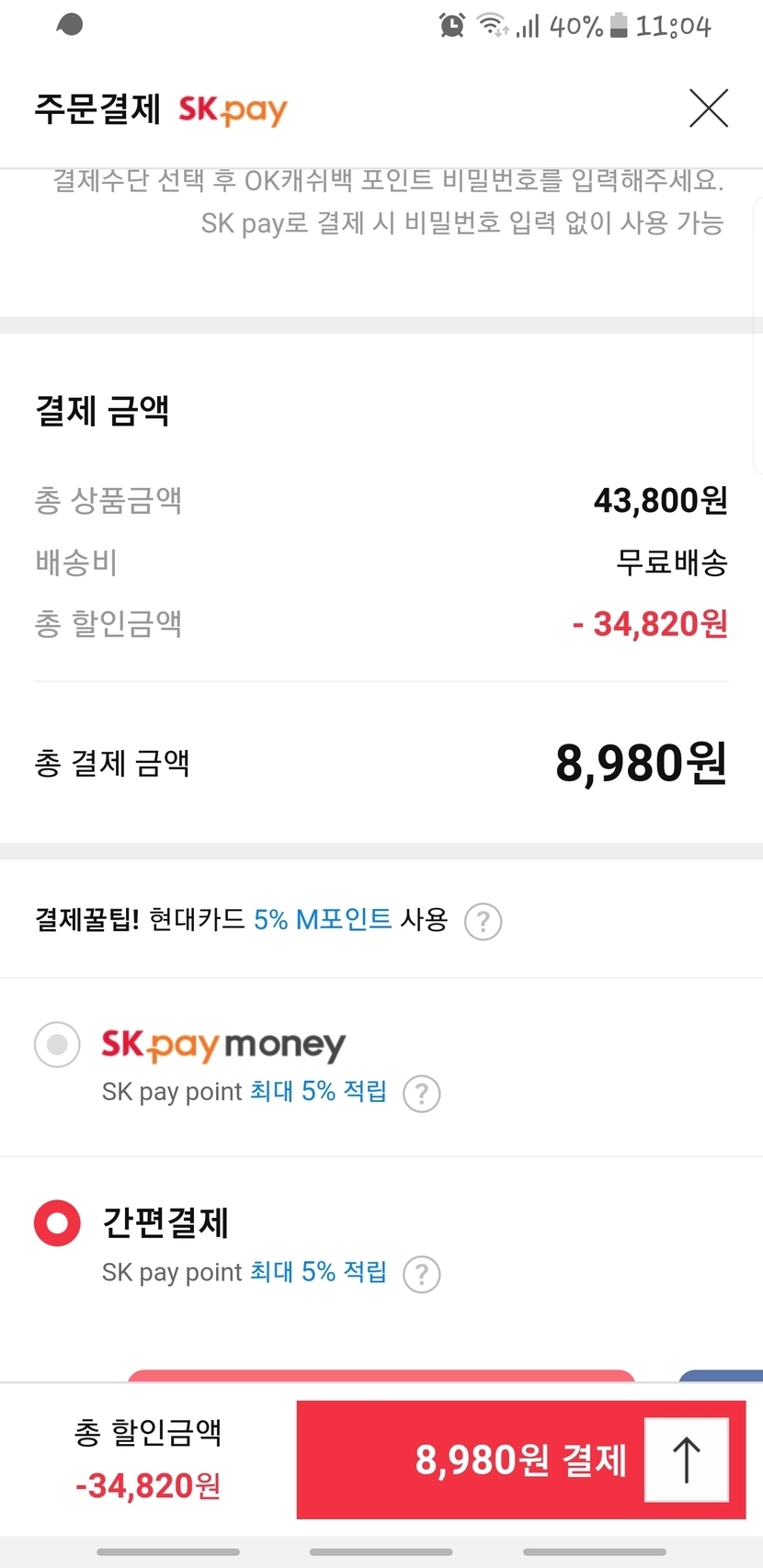Tap 최대 5% 적립 under 간편결제
This screenshot has height=1568, width=763.
click(318, 1272)
